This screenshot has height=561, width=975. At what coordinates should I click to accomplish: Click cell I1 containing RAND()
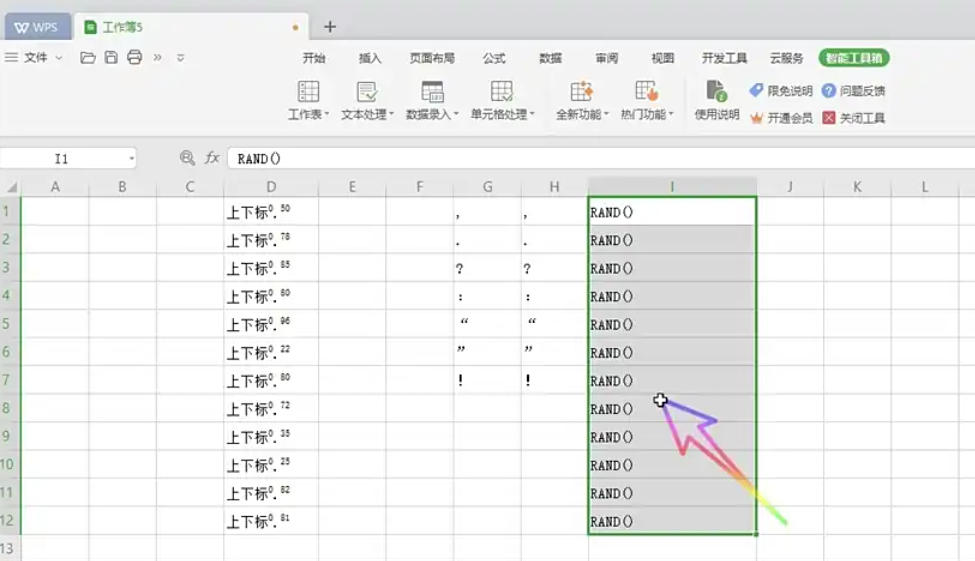[672, 211]
